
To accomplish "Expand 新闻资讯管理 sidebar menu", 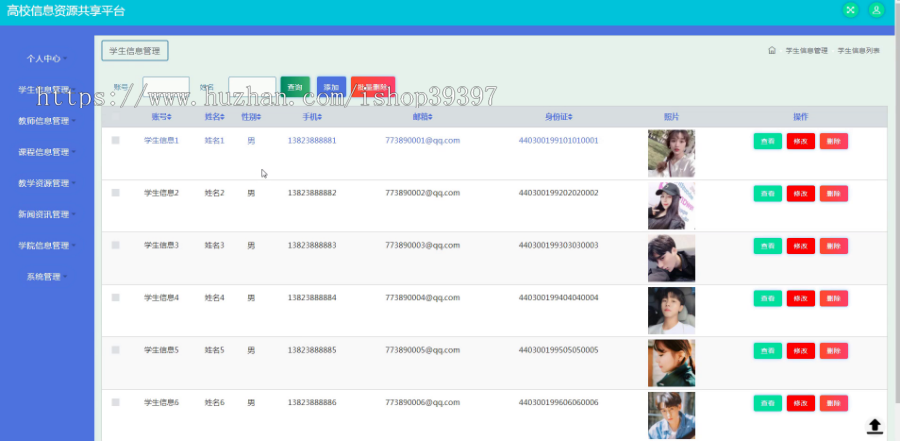I will click(46, 214).
